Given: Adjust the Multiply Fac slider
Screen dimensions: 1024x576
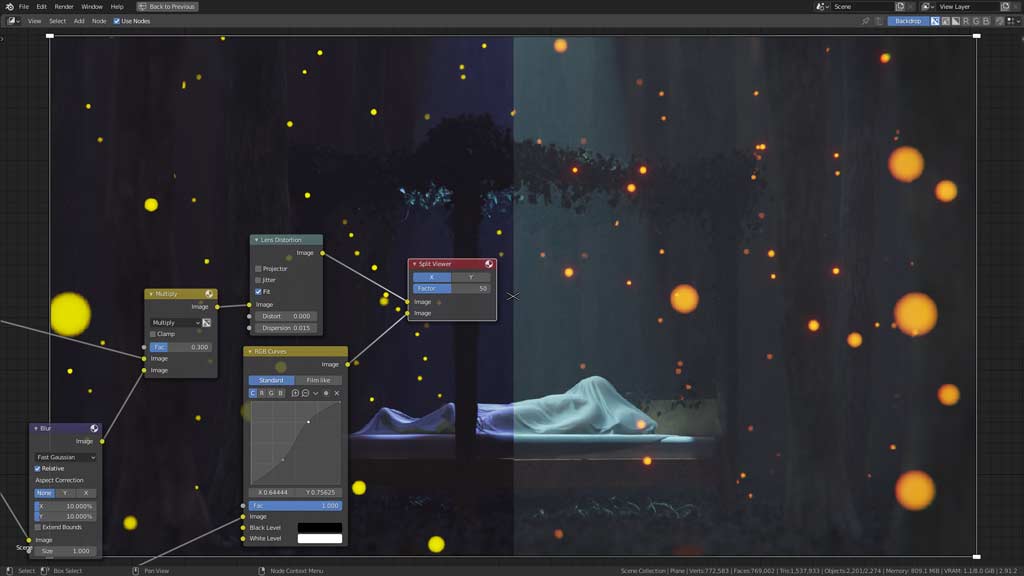Looking at the screenshot, I should coord(180,347).
